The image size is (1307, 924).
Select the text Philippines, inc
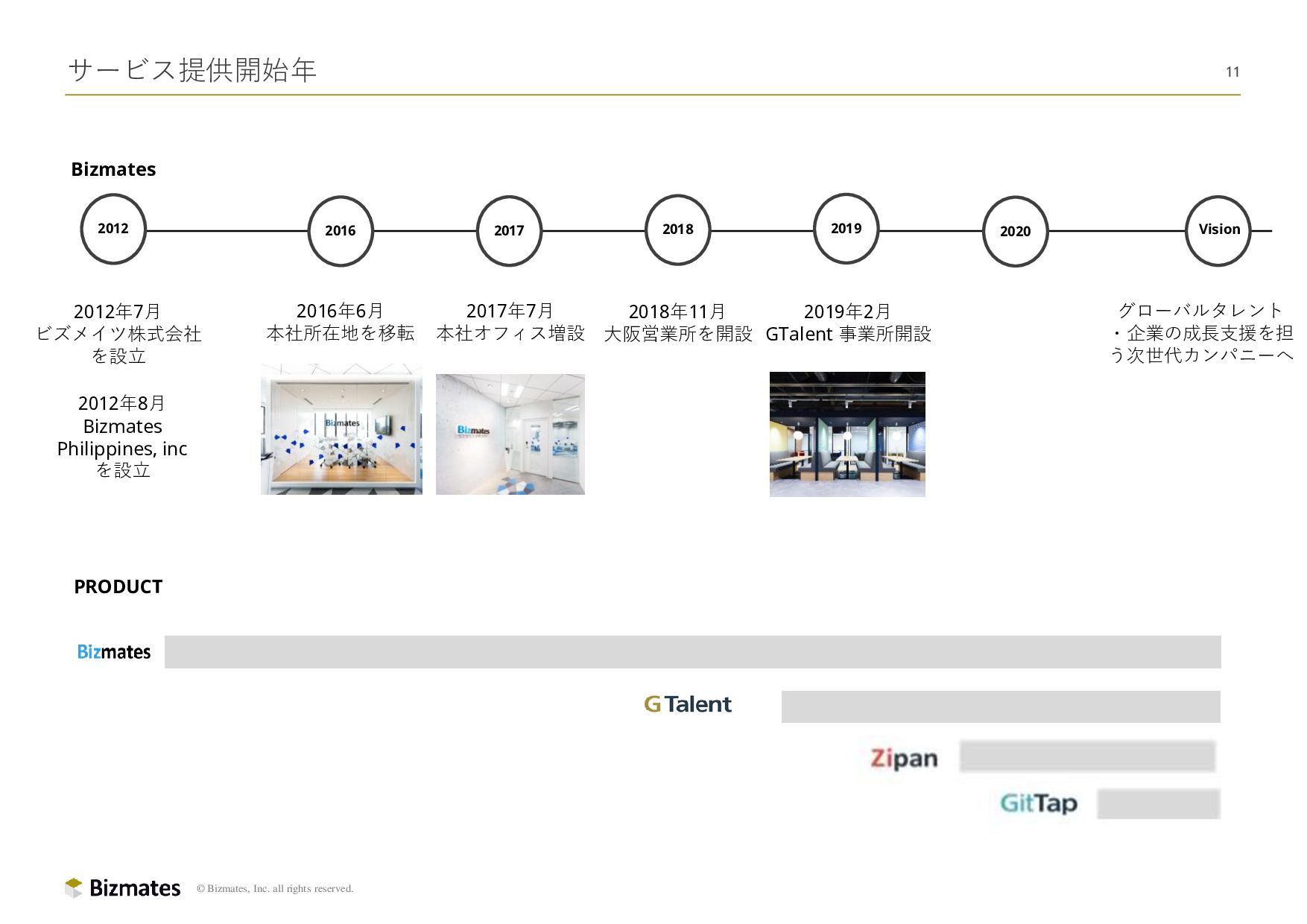tap(122, 449)
